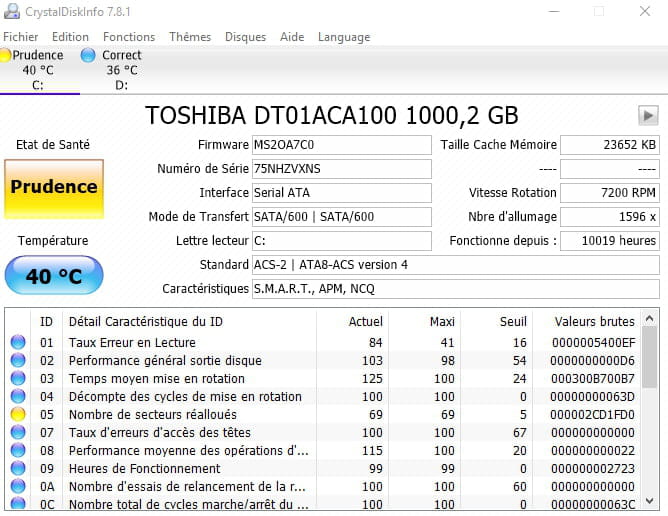Image resolution: width=668 pixels, height=516 pixels.
Task: Click the yellow Prudence status circle for C:
Action: pos(5,55)
